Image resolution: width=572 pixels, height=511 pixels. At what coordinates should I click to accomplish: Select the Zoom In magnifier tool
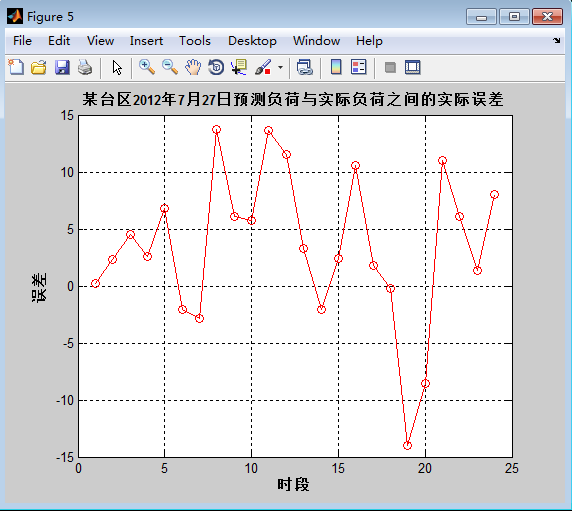(147, 67)
